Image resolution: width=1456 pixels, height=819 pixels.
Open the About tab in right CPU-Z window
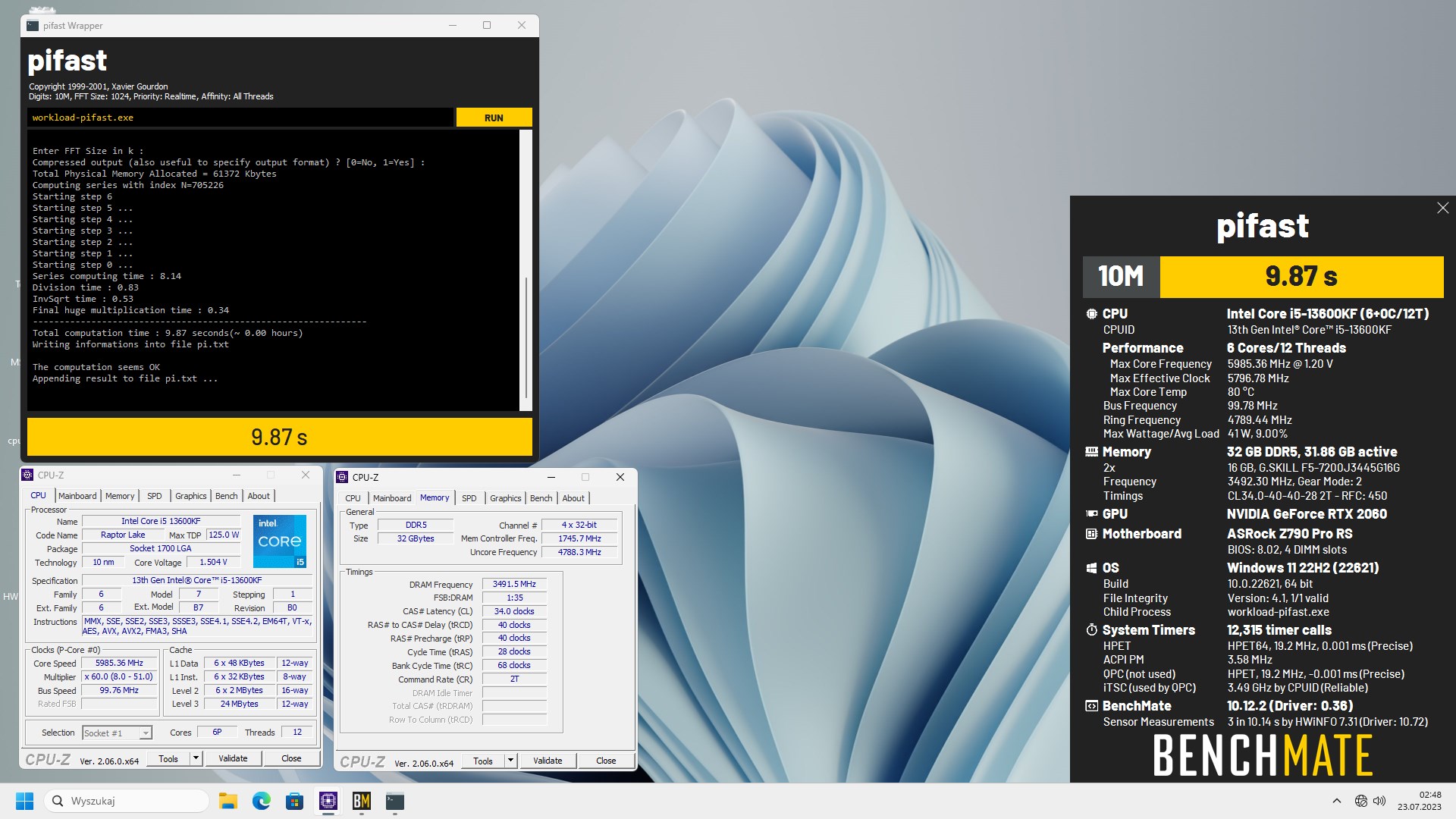coord(573,498)
